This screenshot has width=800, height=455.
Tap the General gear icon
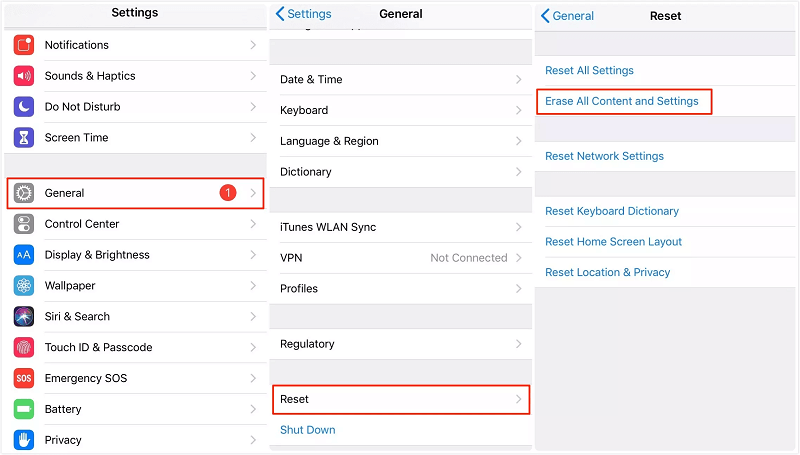point(24,193)
